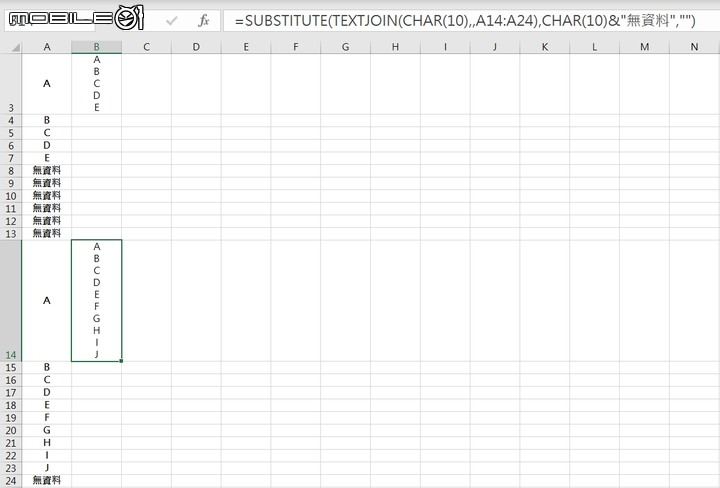Click cell A8 with 無資料

47,171
